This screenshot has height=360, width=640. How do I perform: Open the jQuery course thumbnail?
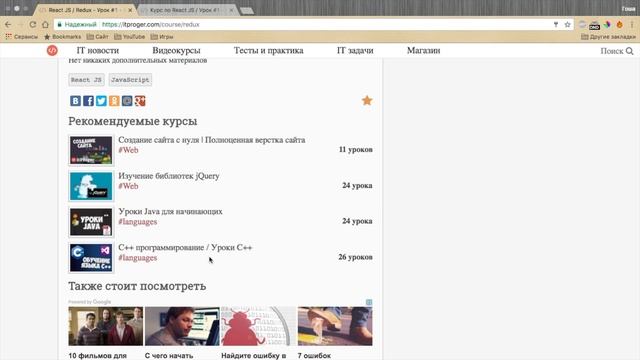tap(91, 186)
